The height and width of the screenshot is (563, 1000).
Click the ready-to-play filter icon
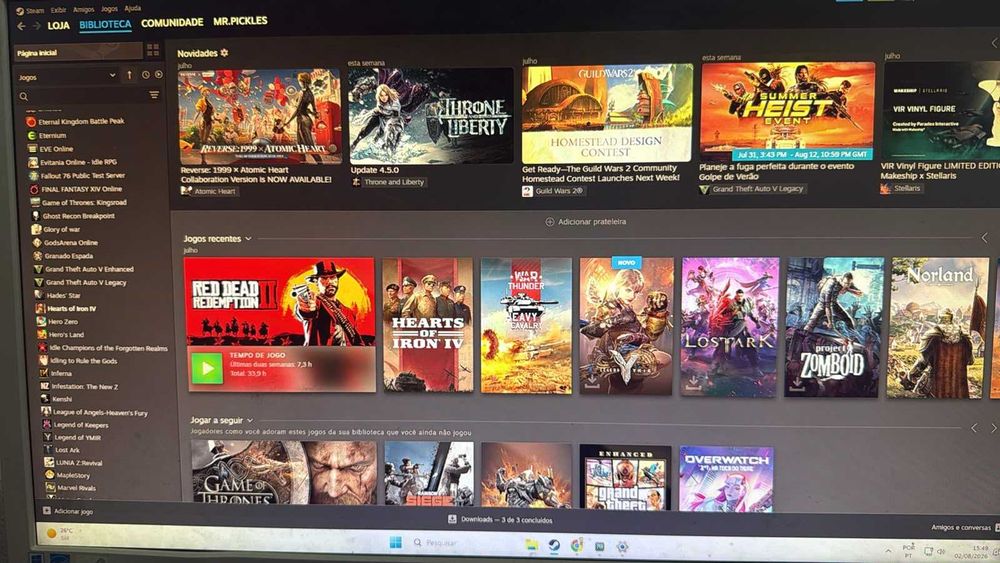158,75
